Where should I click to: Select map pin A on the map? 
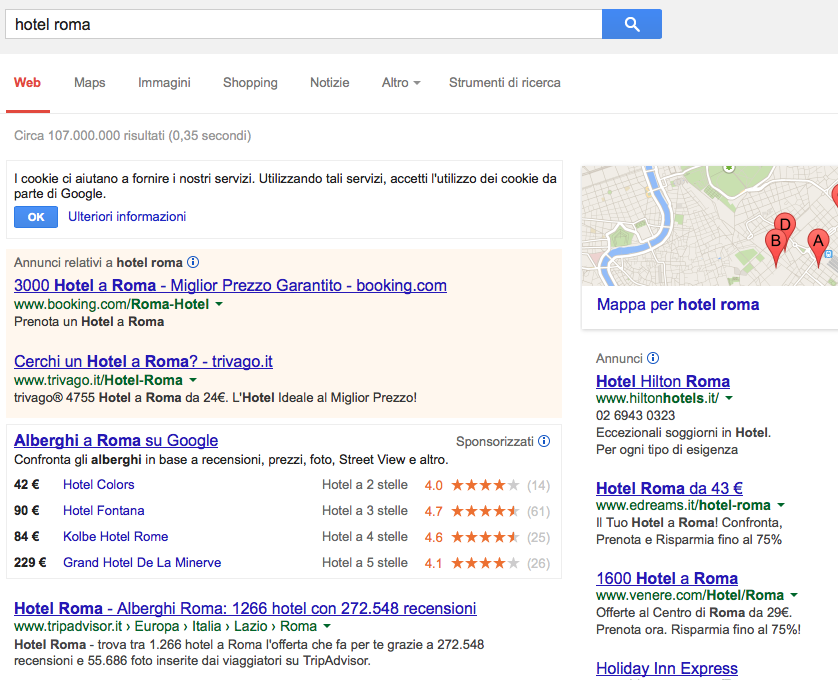coord(818,245)
